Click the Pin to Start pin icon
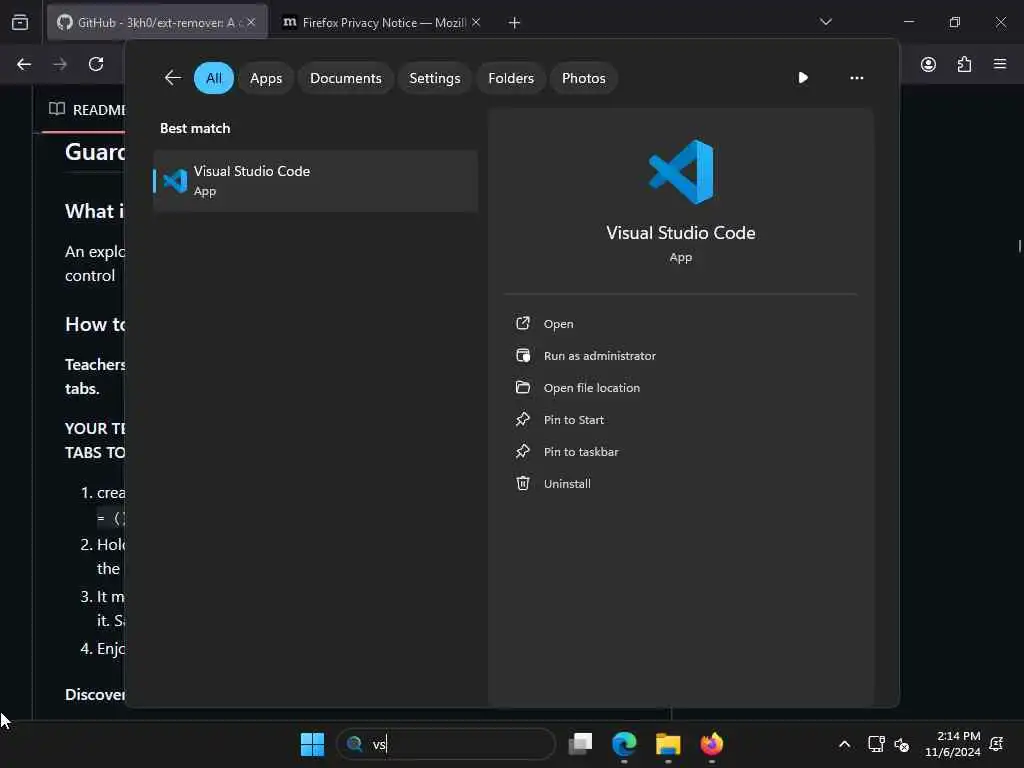Screen dimensions: 1024x768 [x=522, y=419]
